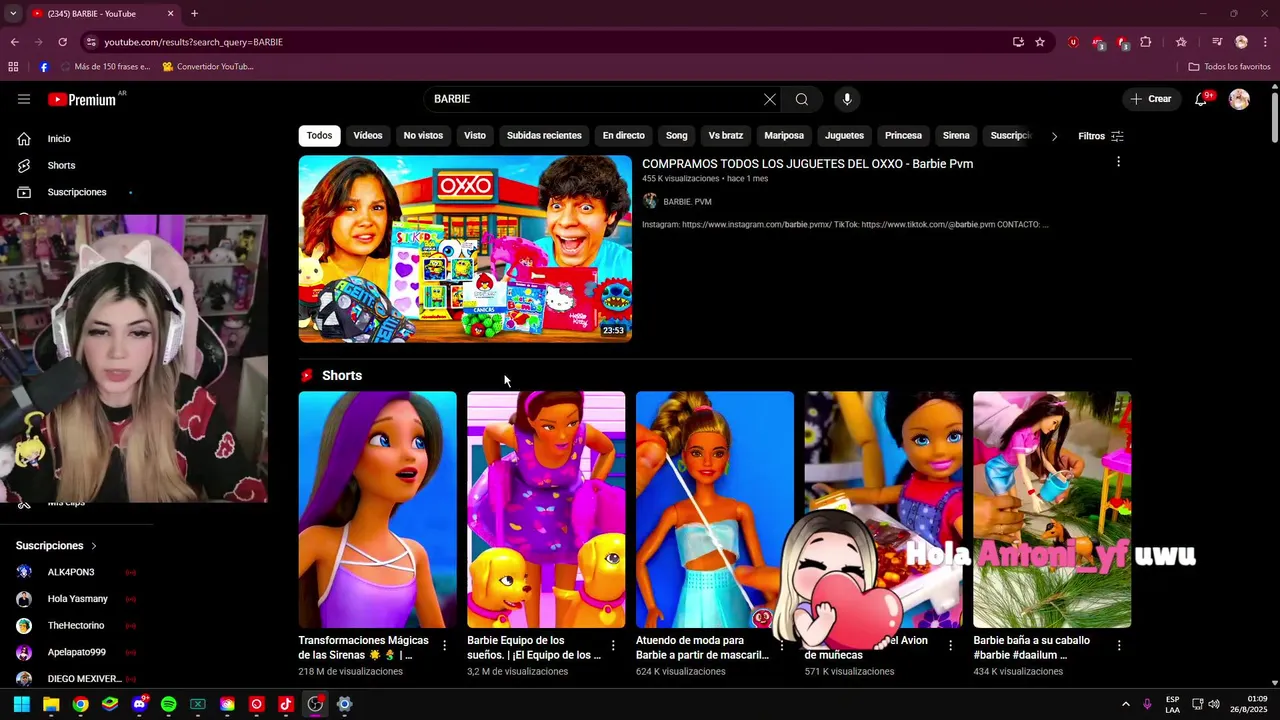Select the Mariposa filter chip
Image resolution: width=1280 pixels, height=720 pixels.
click(784, 136)
